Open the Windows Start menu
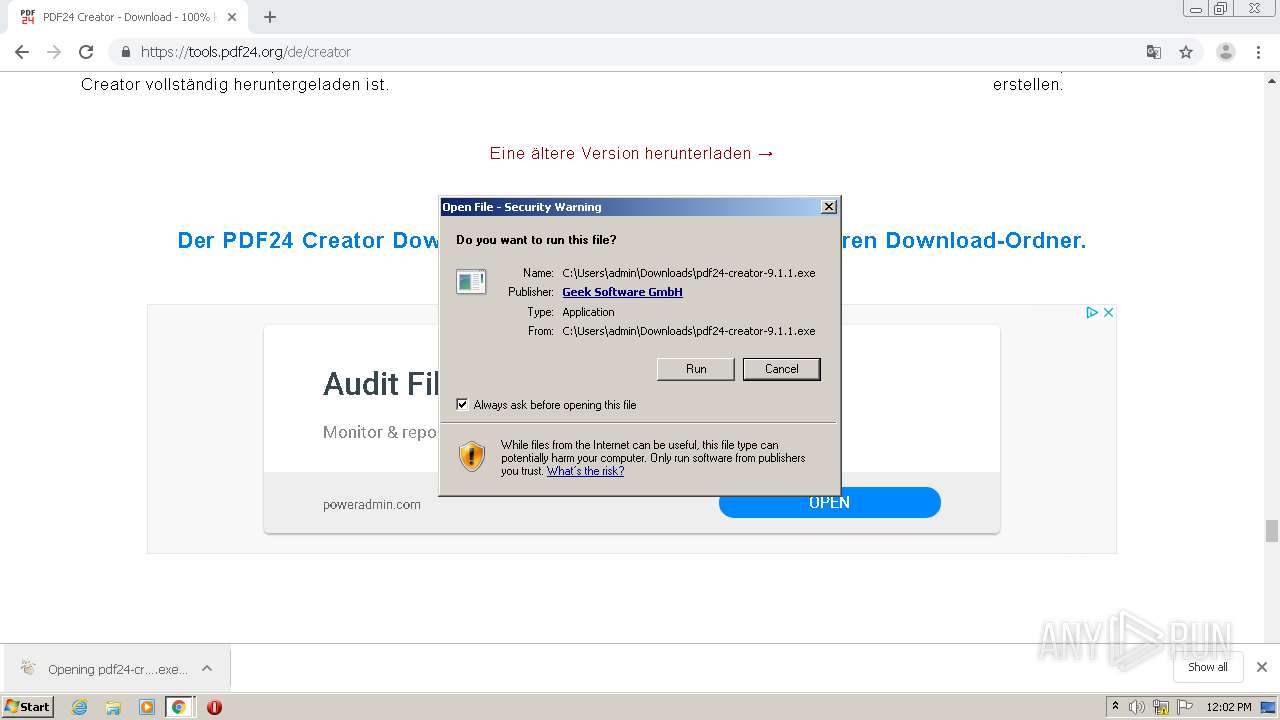 pyautogui.click(x=28, y=706)
